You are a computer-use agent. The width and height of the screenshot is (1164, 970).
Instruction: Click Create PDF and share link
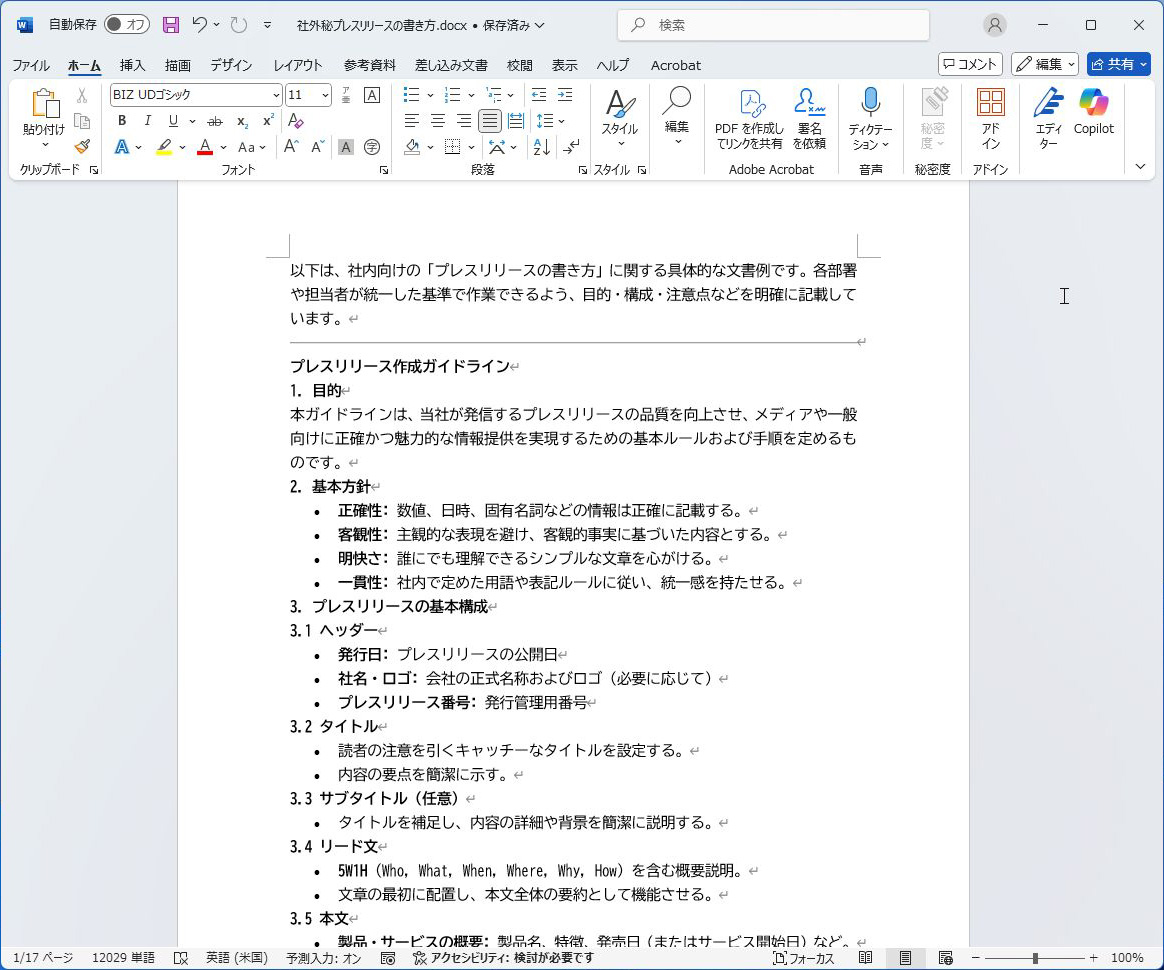coord(749,118)
